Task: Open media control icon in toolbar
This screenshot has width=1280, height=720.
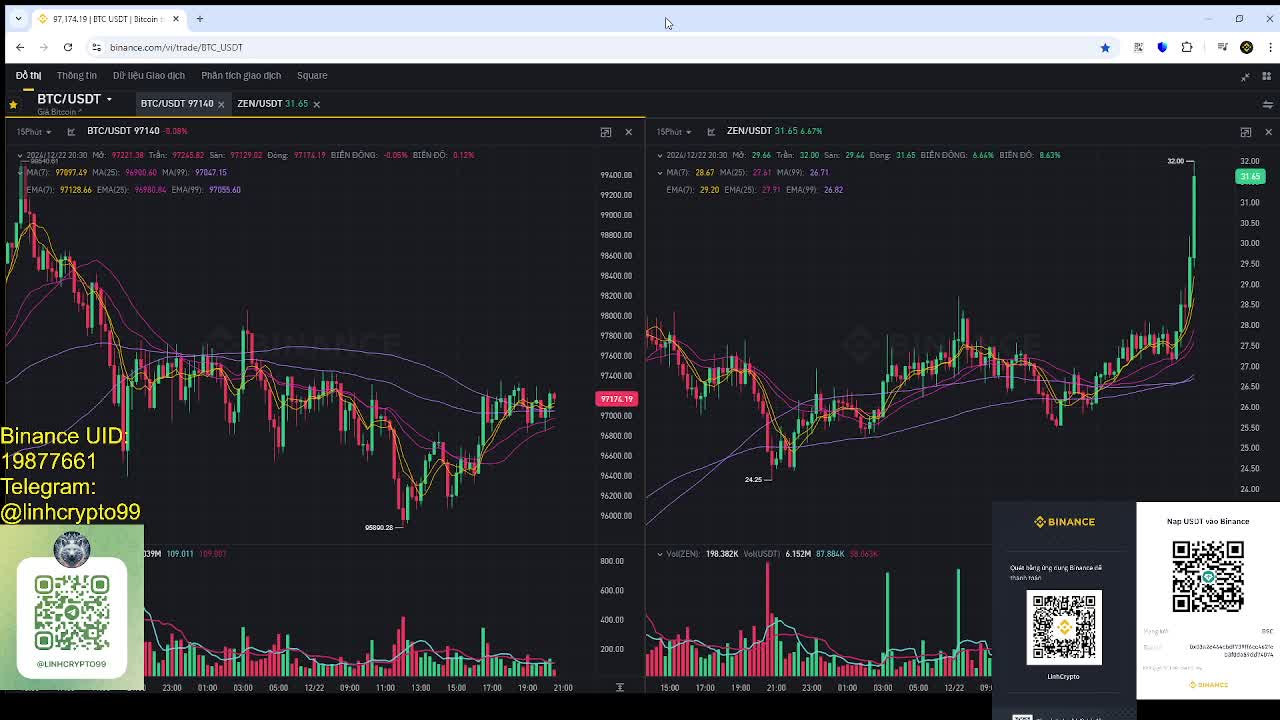Action: [1222, 47]
